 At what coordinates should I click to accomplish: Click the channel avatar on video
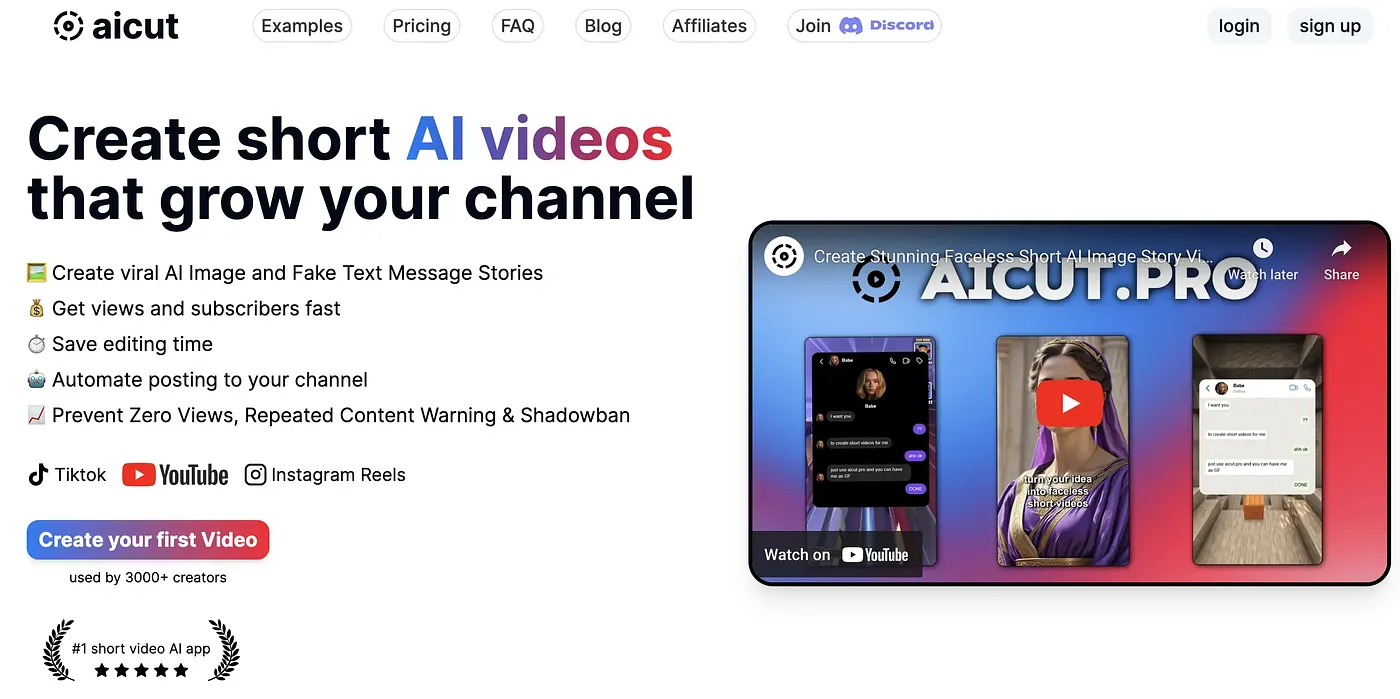click(x=785, y=256)
